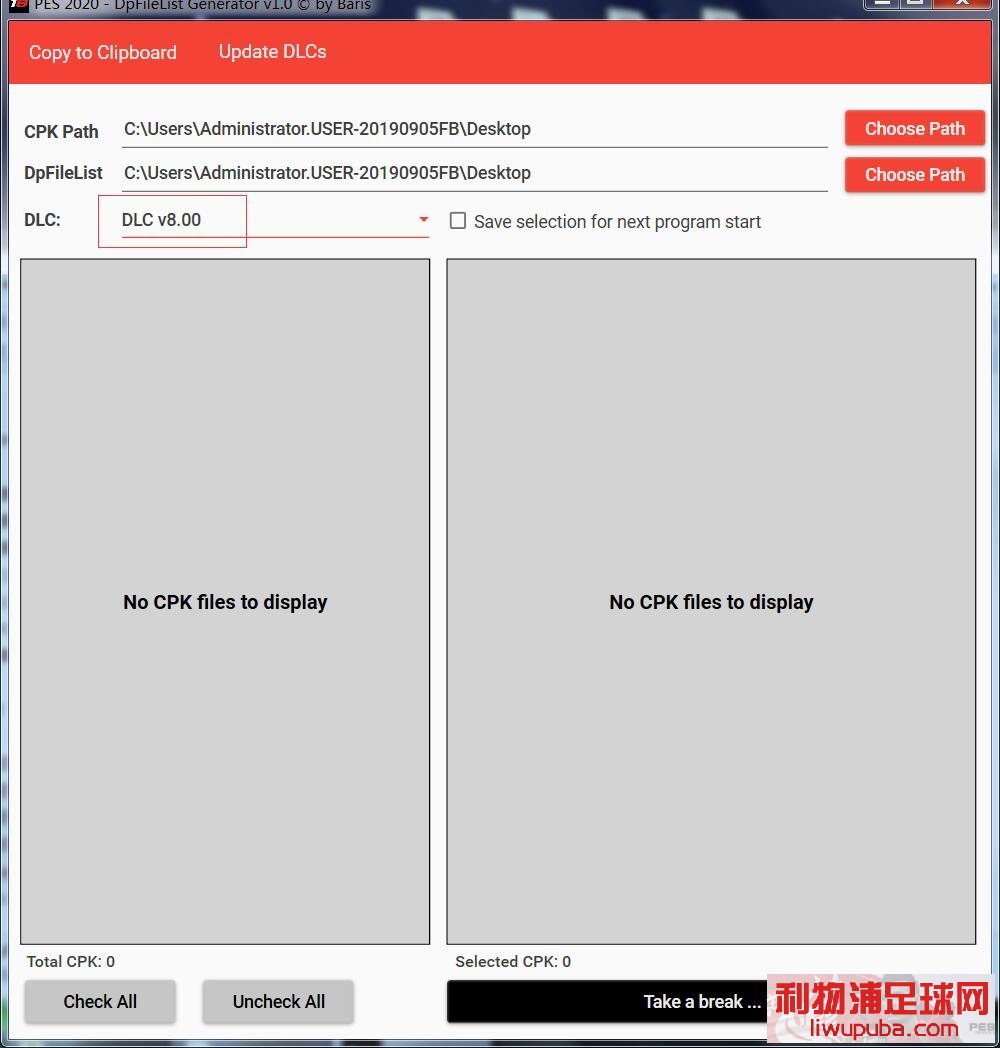Click the left CPK files list panel
This screenshot has width=1000, height=1048.
tap(225, 602)
